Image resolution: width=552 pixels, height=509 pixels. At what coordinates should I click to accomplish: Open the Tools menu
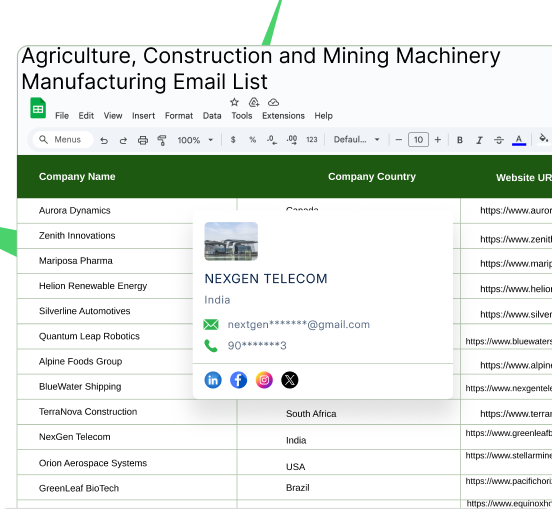pyautogui.click(x=242, y=116)
